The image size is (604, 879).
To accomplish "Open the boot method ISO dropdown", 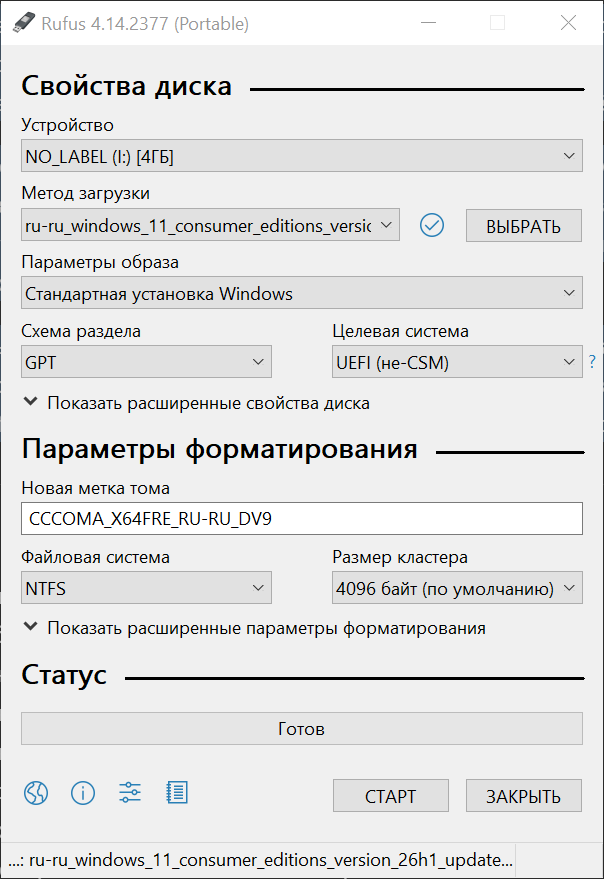I will click(210, 225).
